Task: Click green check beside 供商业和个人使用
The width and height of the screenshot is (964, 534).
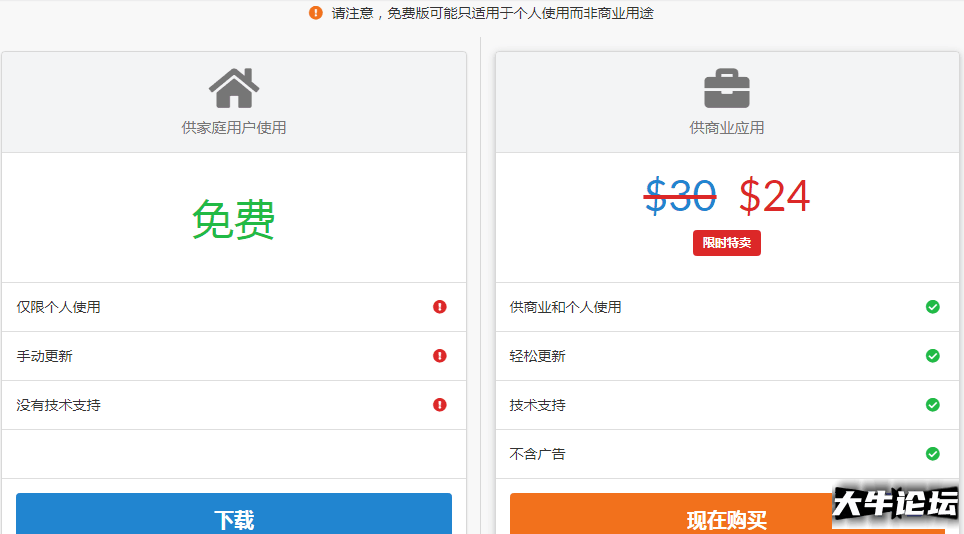Action: (x=933, y=307)
